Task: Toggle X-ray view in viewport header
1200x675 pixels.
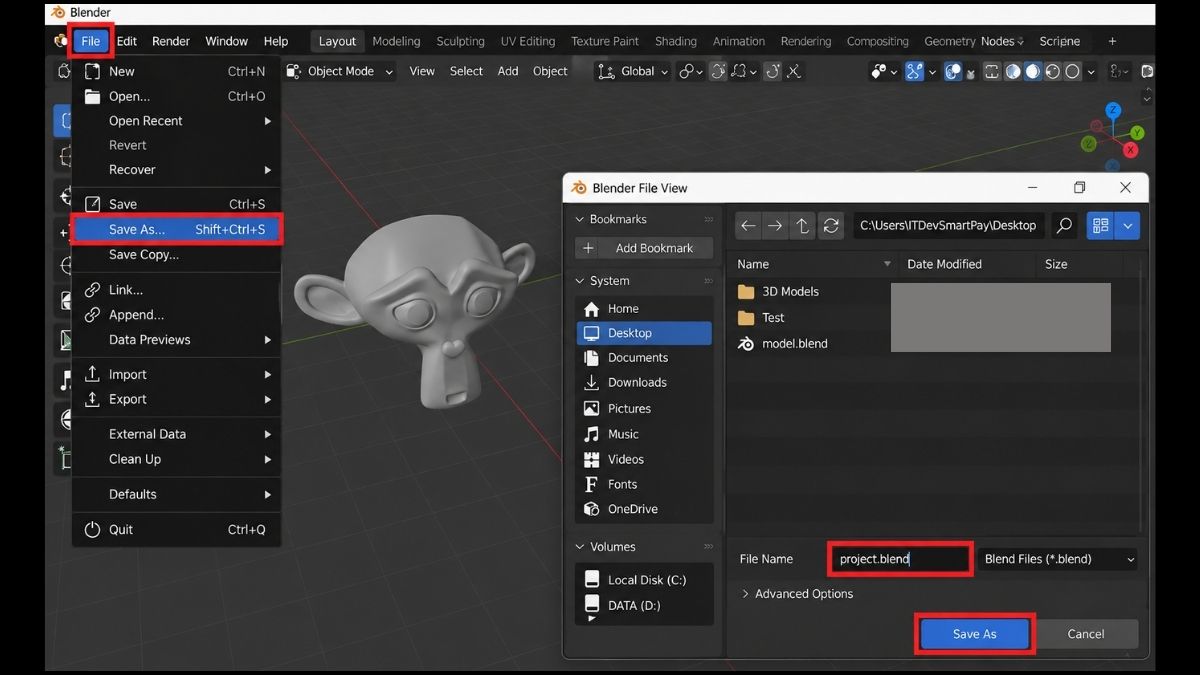Action: [x=992, y=71]
